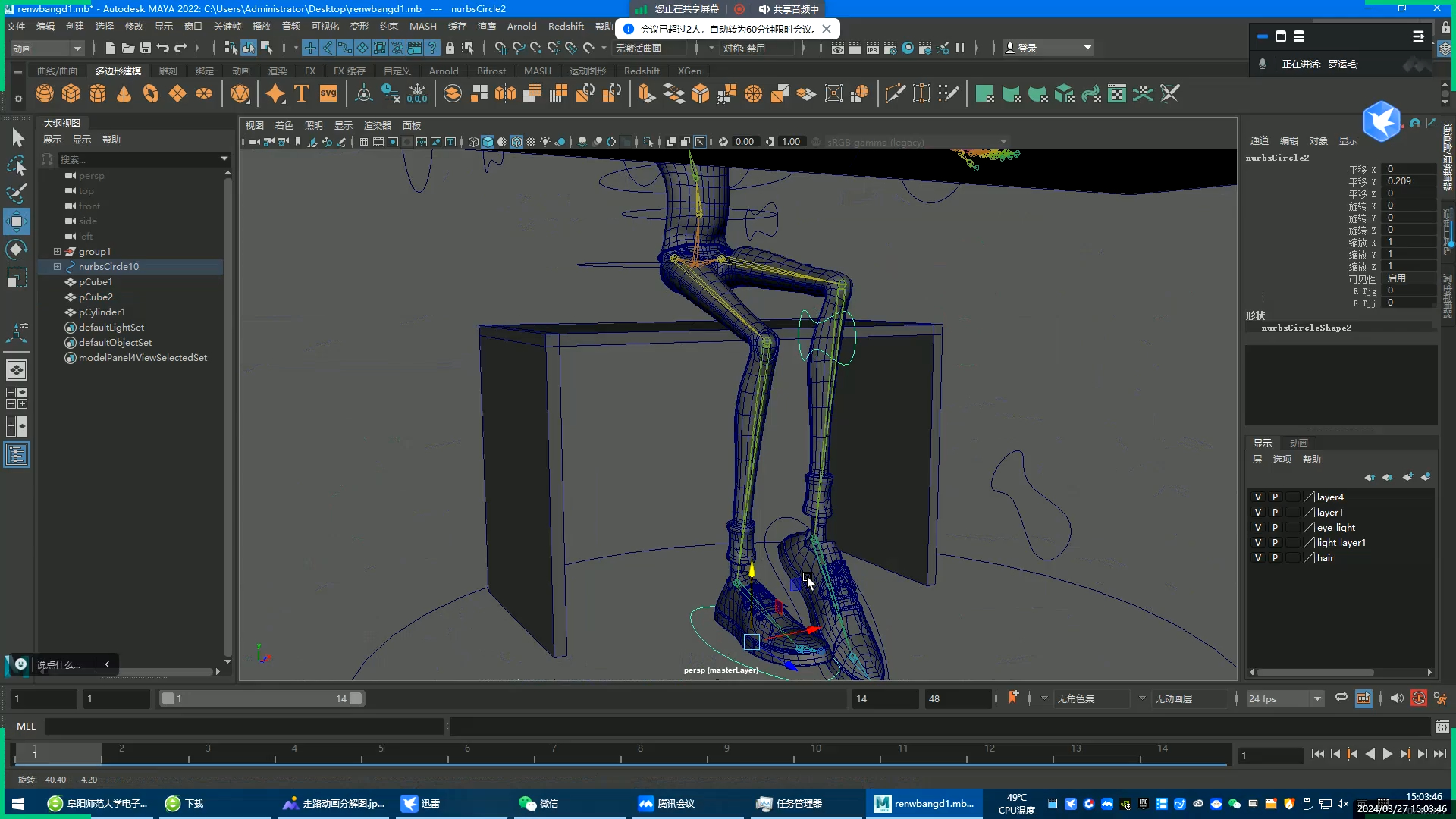The width and height of the screenshot is (1456, 819).
Task: Open the sRGB gamma view transform dropdown
Action: (918, 142)
